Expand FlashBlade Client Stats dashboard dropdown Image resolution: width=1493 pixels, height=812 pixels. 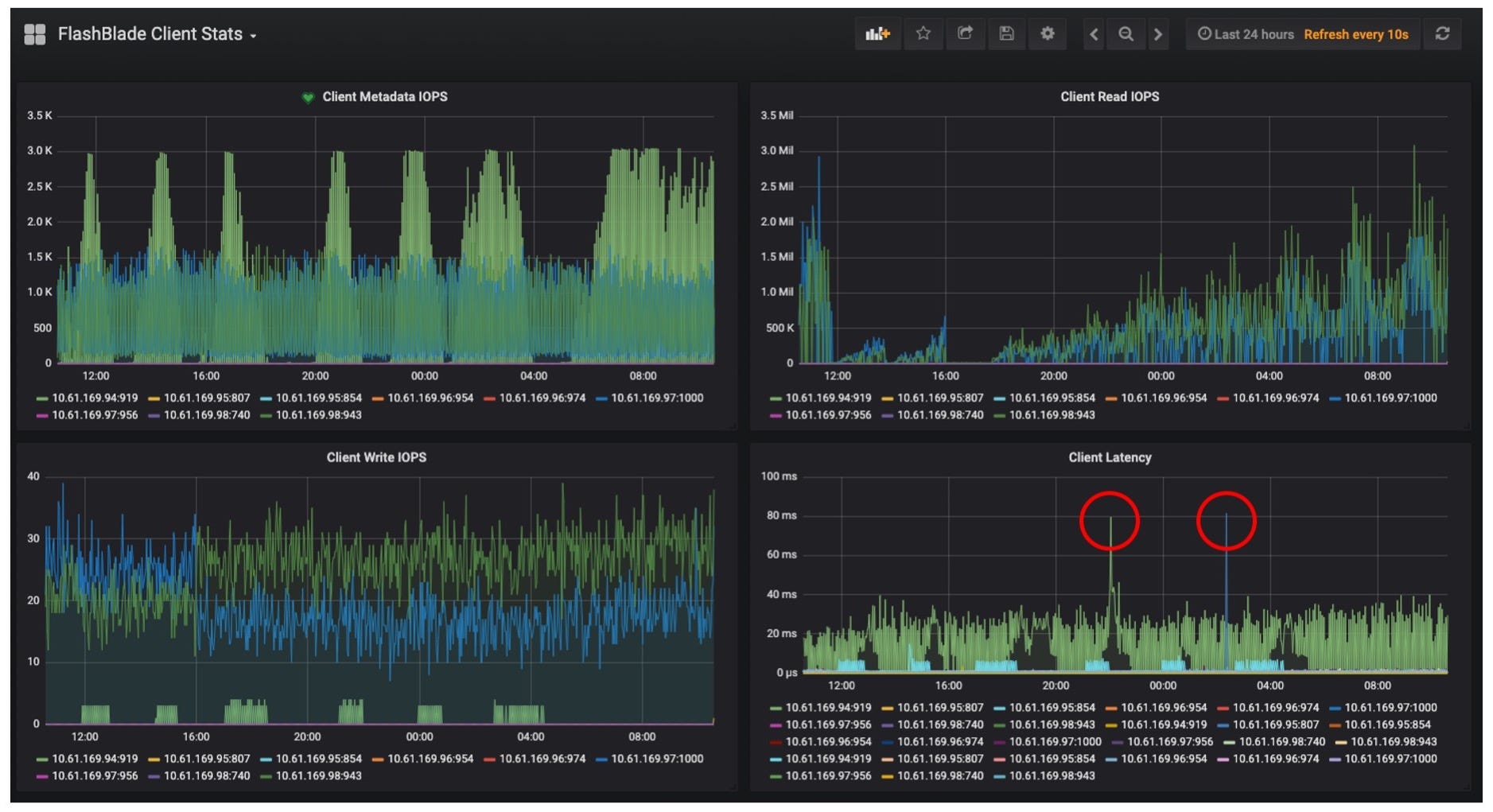point(157,34)
